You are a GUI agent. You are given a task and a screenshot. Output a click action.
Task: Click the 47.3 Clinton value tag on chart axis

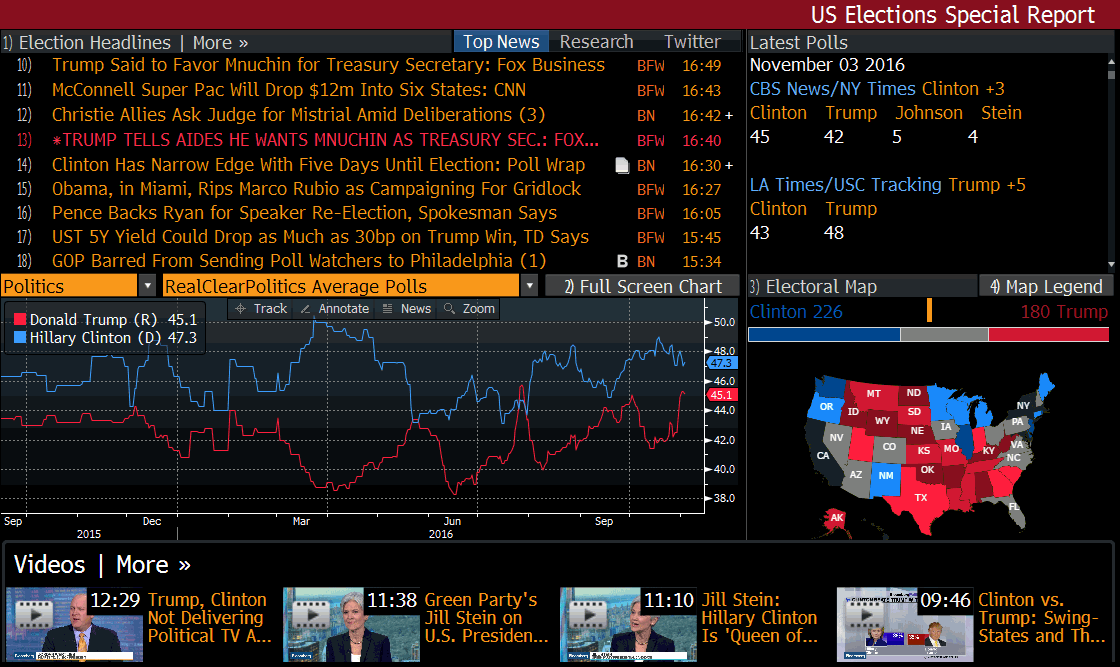[721, 363]
